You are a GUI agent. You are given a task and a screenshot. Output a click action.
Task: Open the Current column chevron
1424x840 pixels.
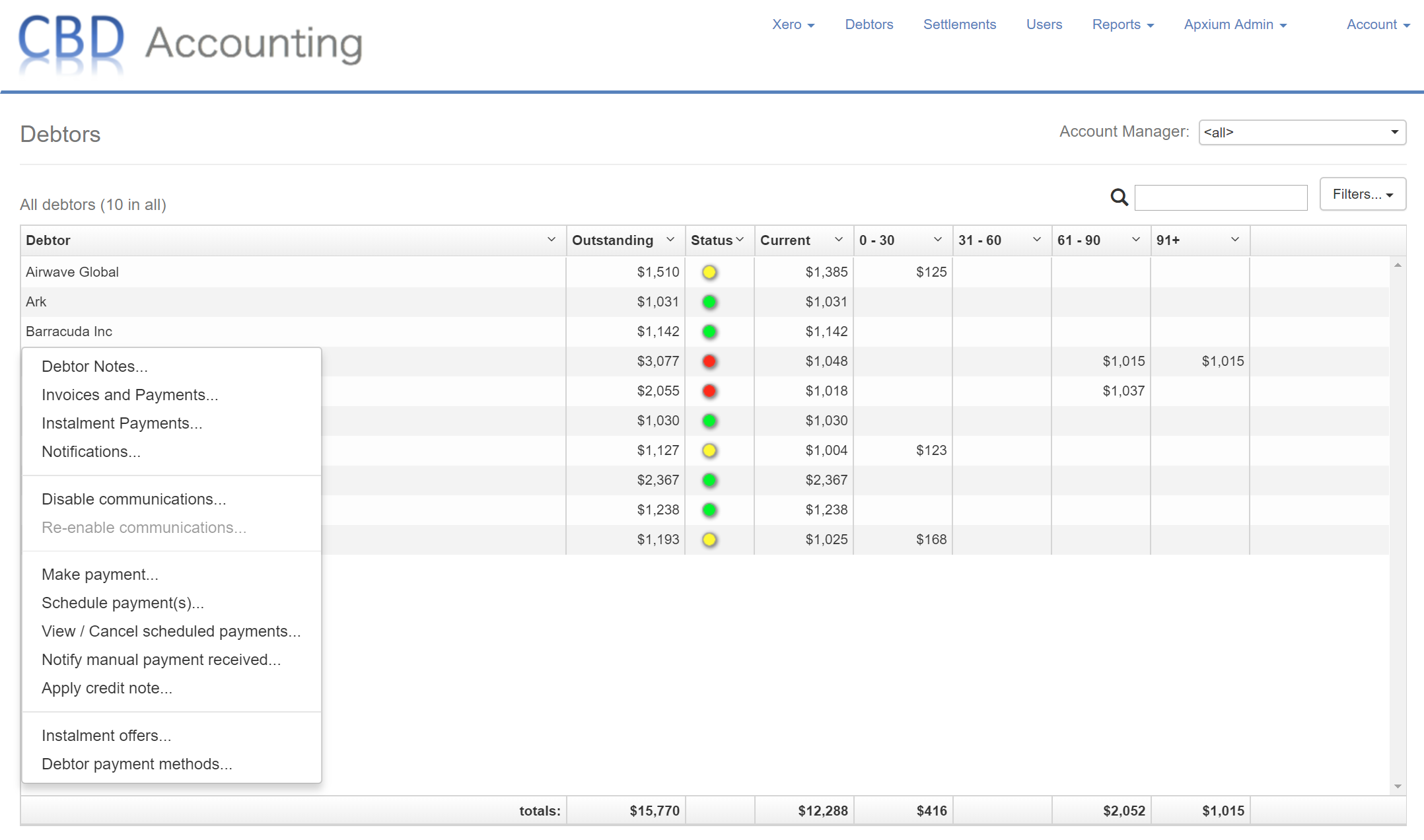839,240
